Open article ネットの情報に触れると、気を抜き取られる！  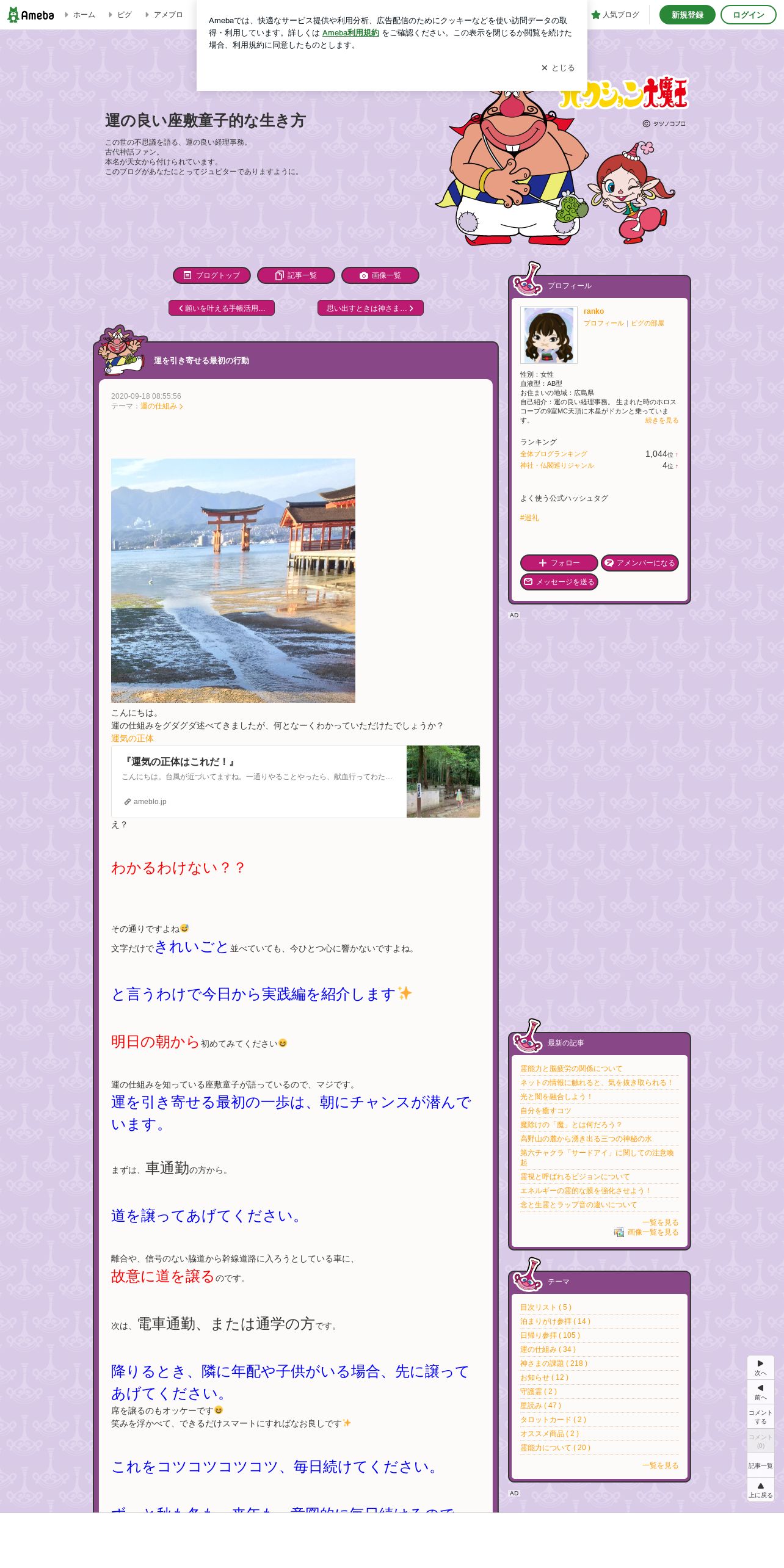pyautogui.click(x=597, y=1083)
